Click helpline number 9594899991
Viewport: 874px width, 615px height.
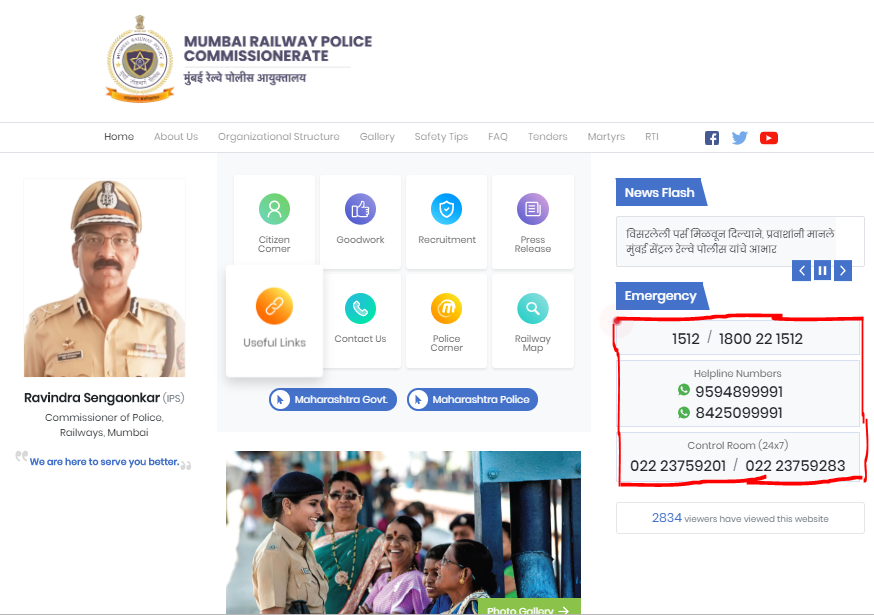click(739, 391)
